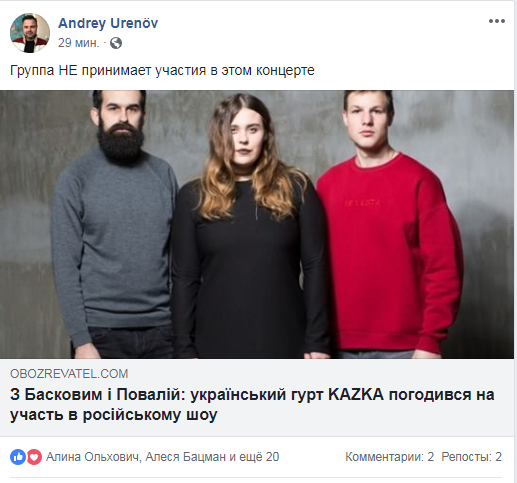Click the '29 мин.' post timestamp
This screenshot has width=517, height=483.
pyautogui.click(x=79, y=43)
